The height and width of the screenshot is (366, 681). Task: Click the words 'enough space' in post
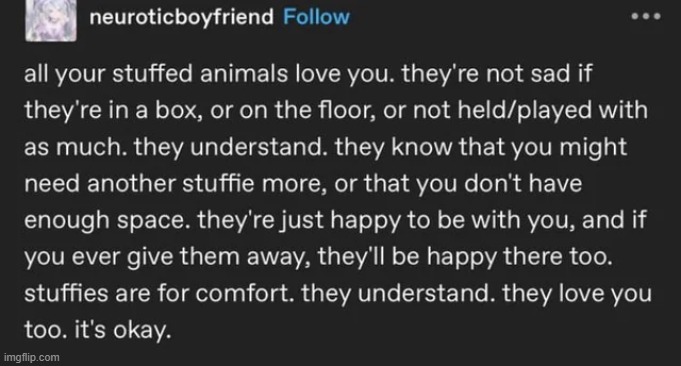coord(104,221)
